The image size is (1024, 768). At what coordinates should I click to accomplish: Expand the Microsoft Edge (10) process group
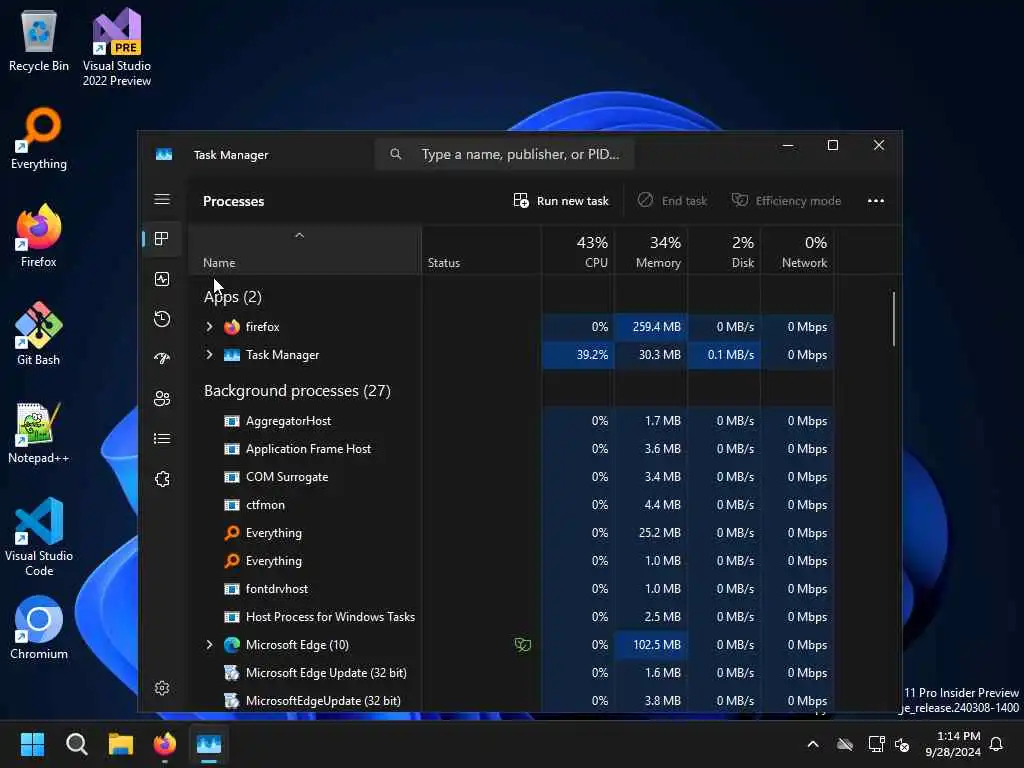pyautogui.click(x=209, y=645)
